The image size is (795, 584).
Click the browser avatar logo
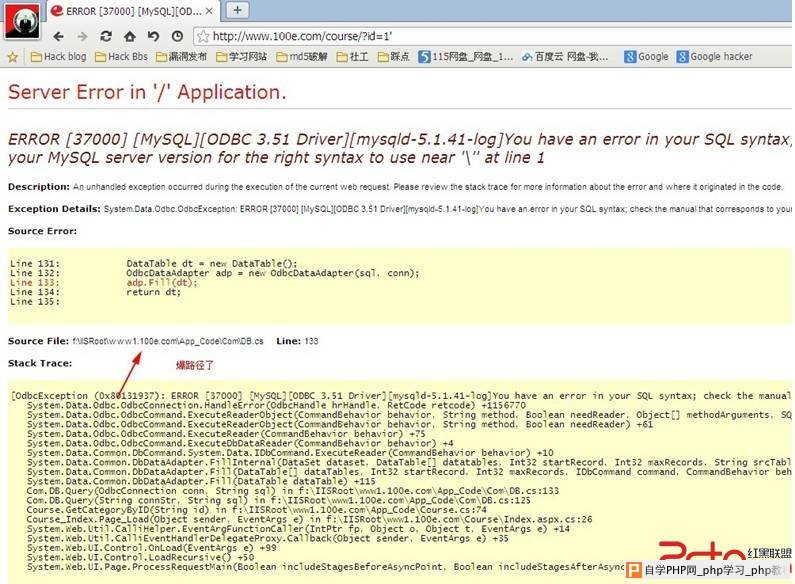(22, 21)
